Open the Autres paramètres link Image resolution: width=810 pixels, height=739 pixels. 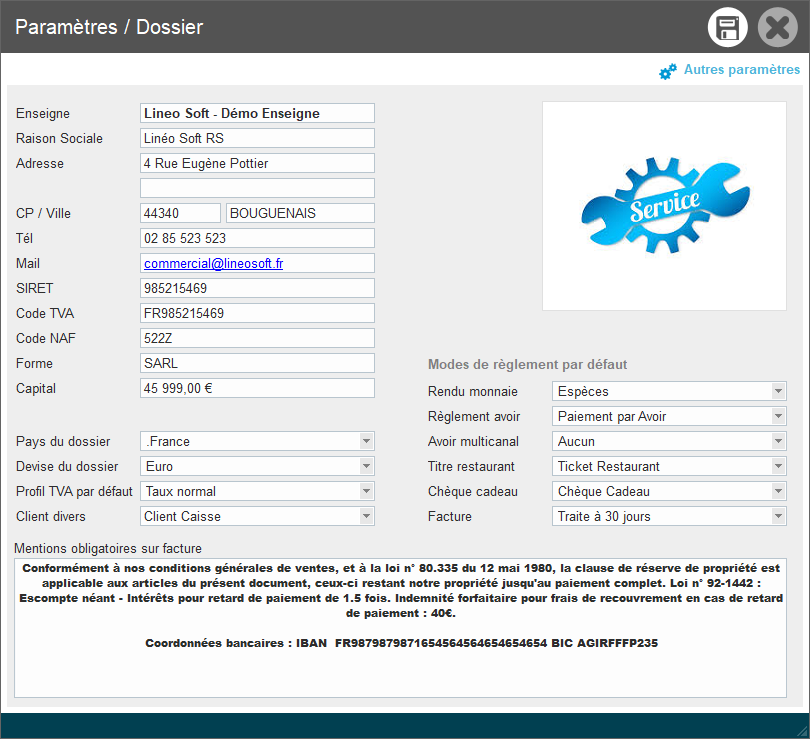[x=741, y=70]
